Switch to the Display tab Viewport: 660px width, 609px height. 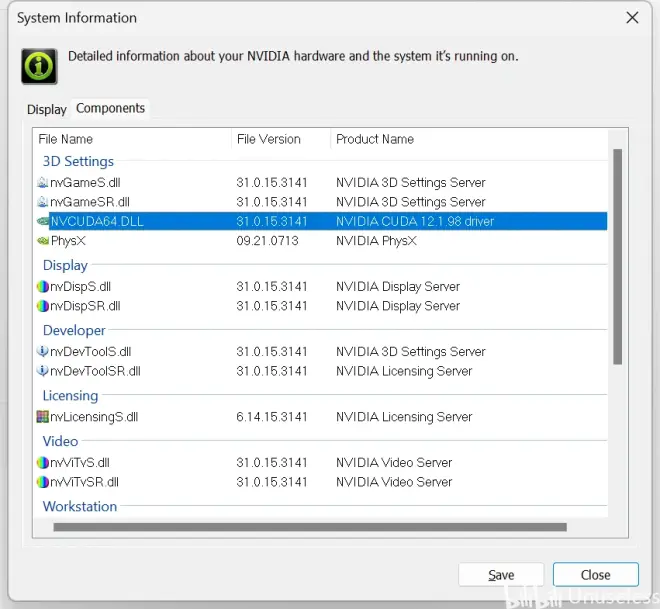47,109
